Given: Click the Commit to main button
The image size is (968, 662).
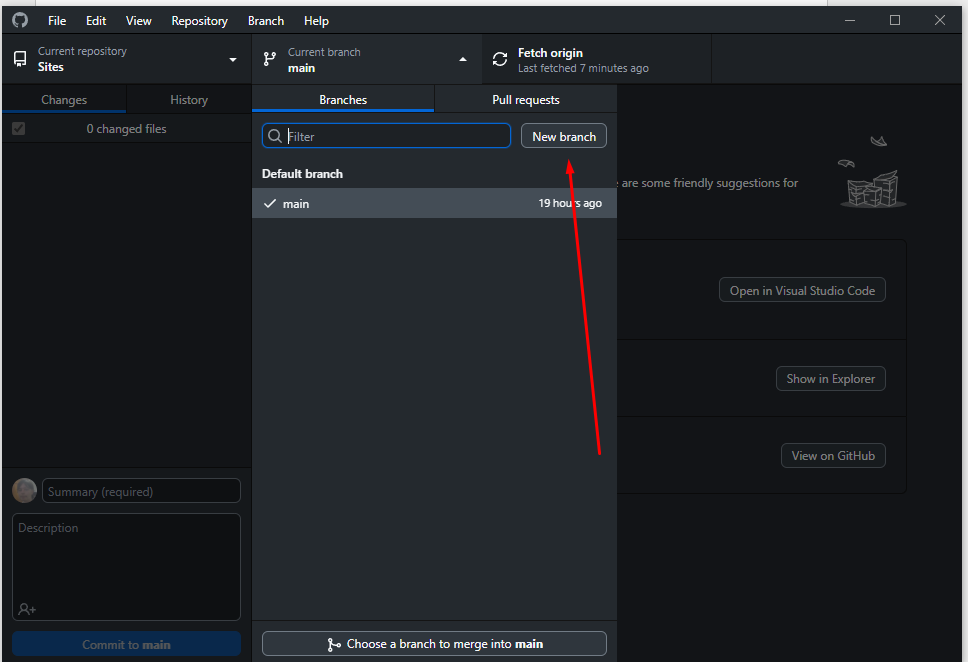Looking at the screenshot, I should (127, 644).
